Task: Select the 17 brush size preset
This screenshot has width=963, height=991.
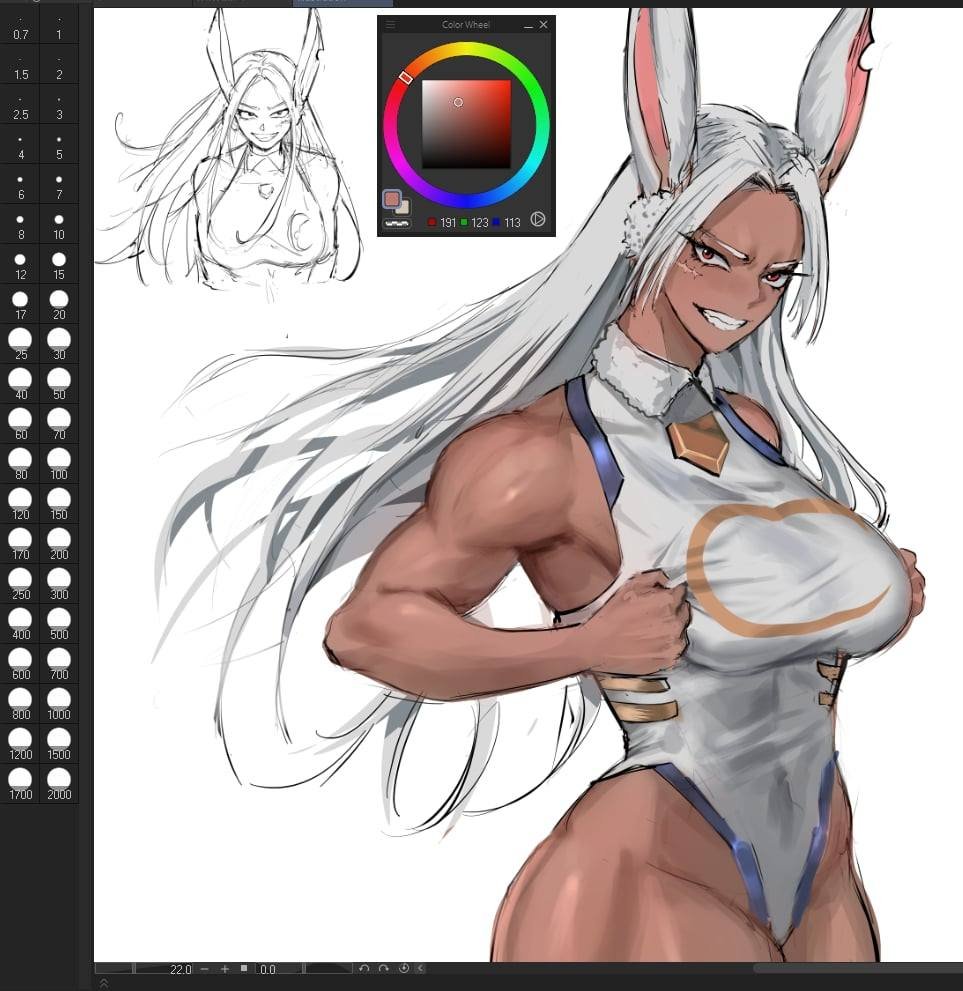Action: pos(20,303)
